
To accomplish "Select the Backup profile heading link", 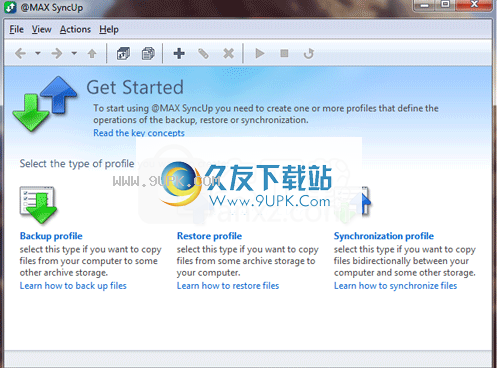I will (x=51, y=236).
